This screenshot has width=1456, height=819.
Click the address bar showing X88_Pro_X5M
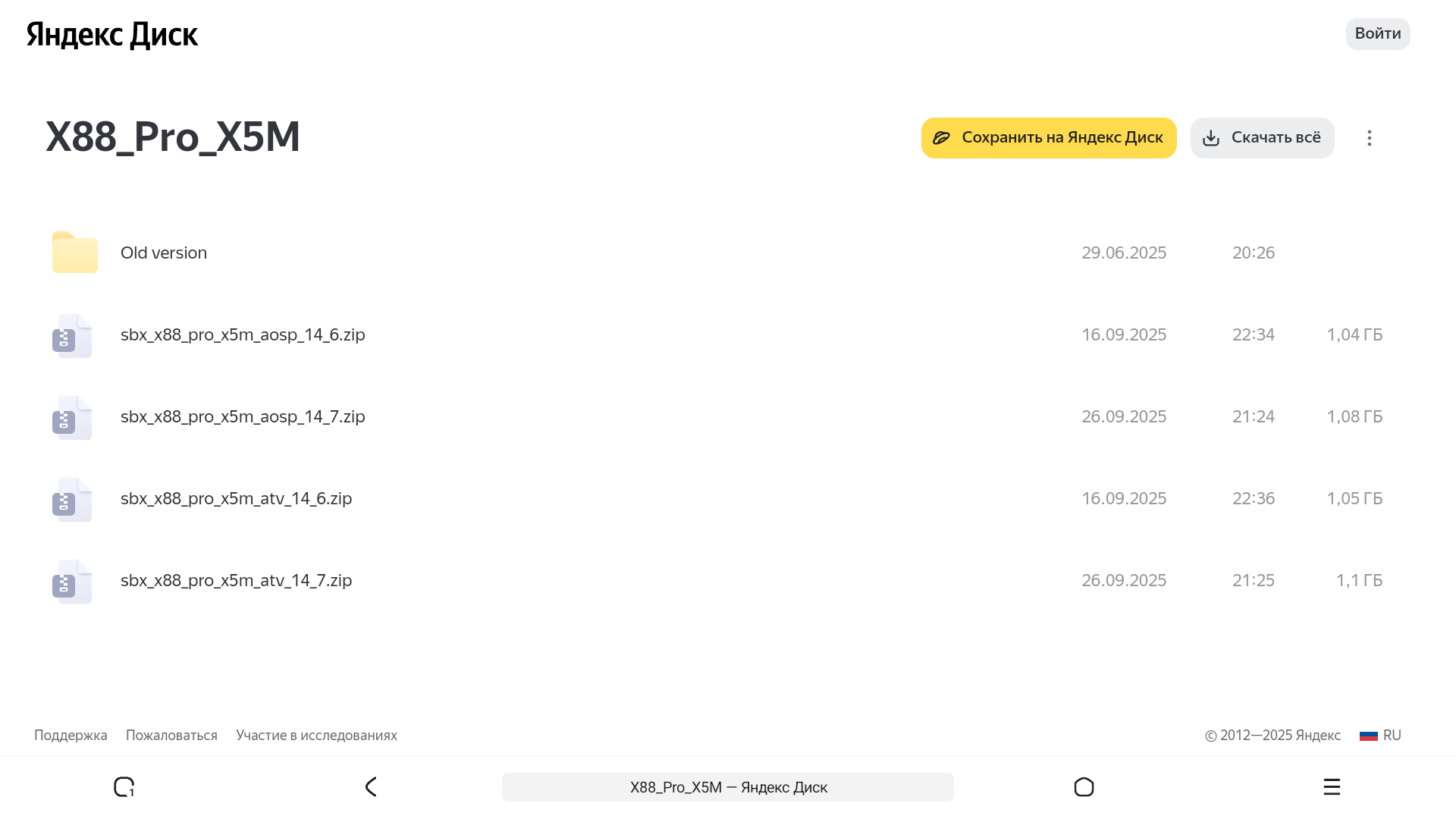coord(727,787)
